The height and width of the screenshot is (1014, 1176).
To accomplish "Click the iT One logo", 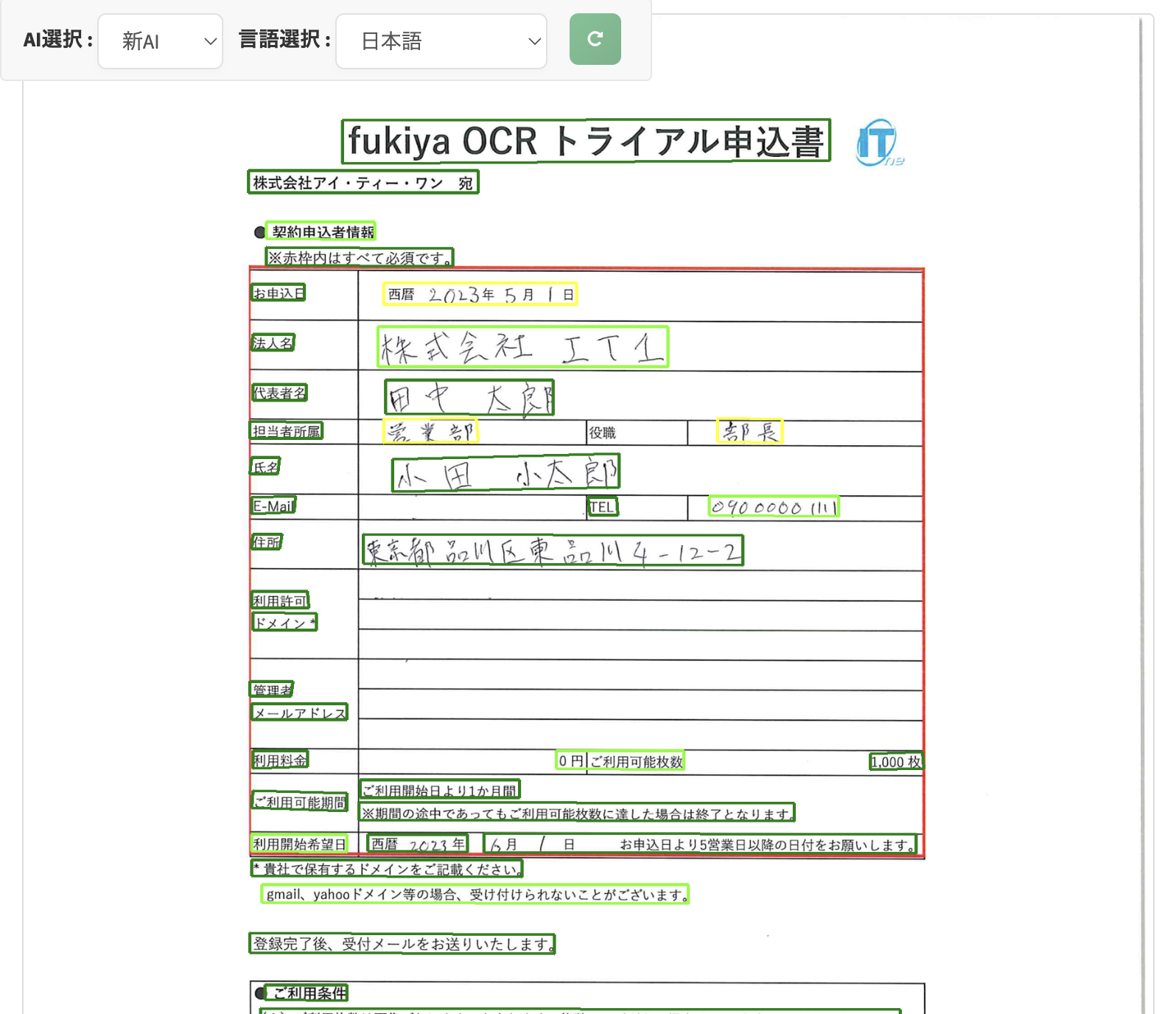I will coord(879,142).
